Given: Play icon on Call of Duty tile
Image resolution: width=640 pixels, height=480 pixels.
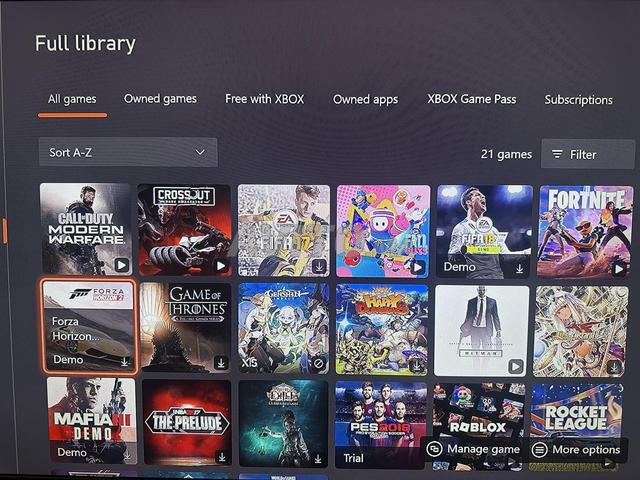Looking at the screenshot, I should tap(122, 265).
